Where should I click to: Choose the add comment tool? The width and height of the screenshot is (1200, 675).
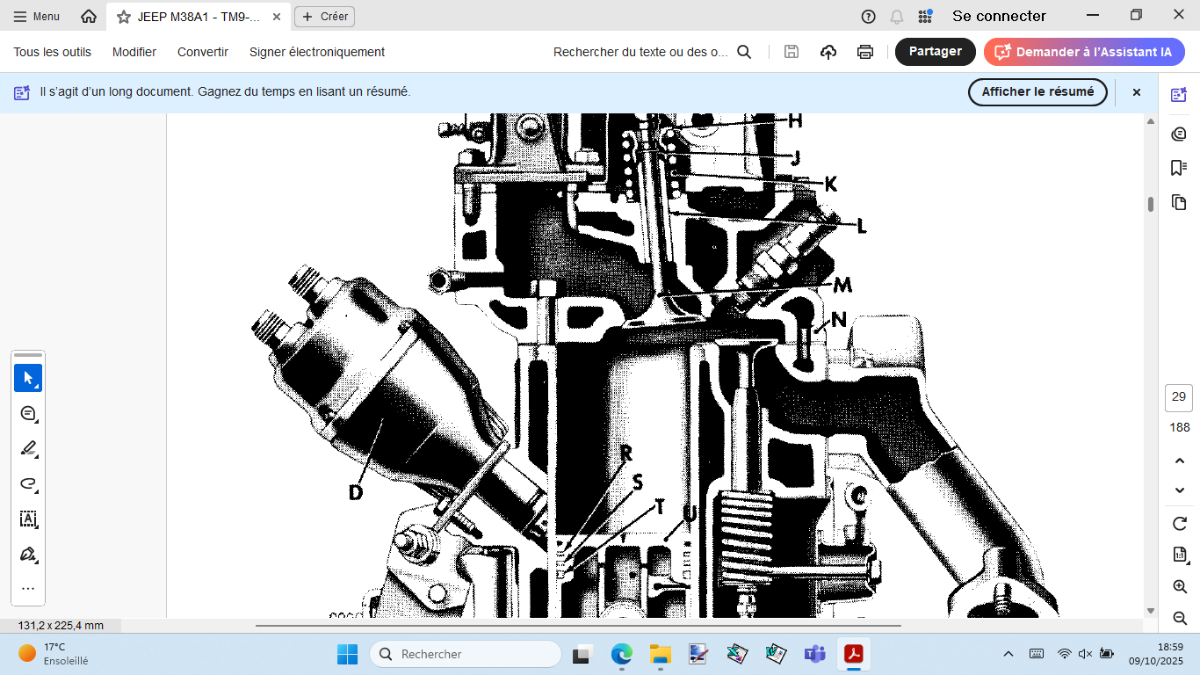pyautogui.click(x=28, y=414)
